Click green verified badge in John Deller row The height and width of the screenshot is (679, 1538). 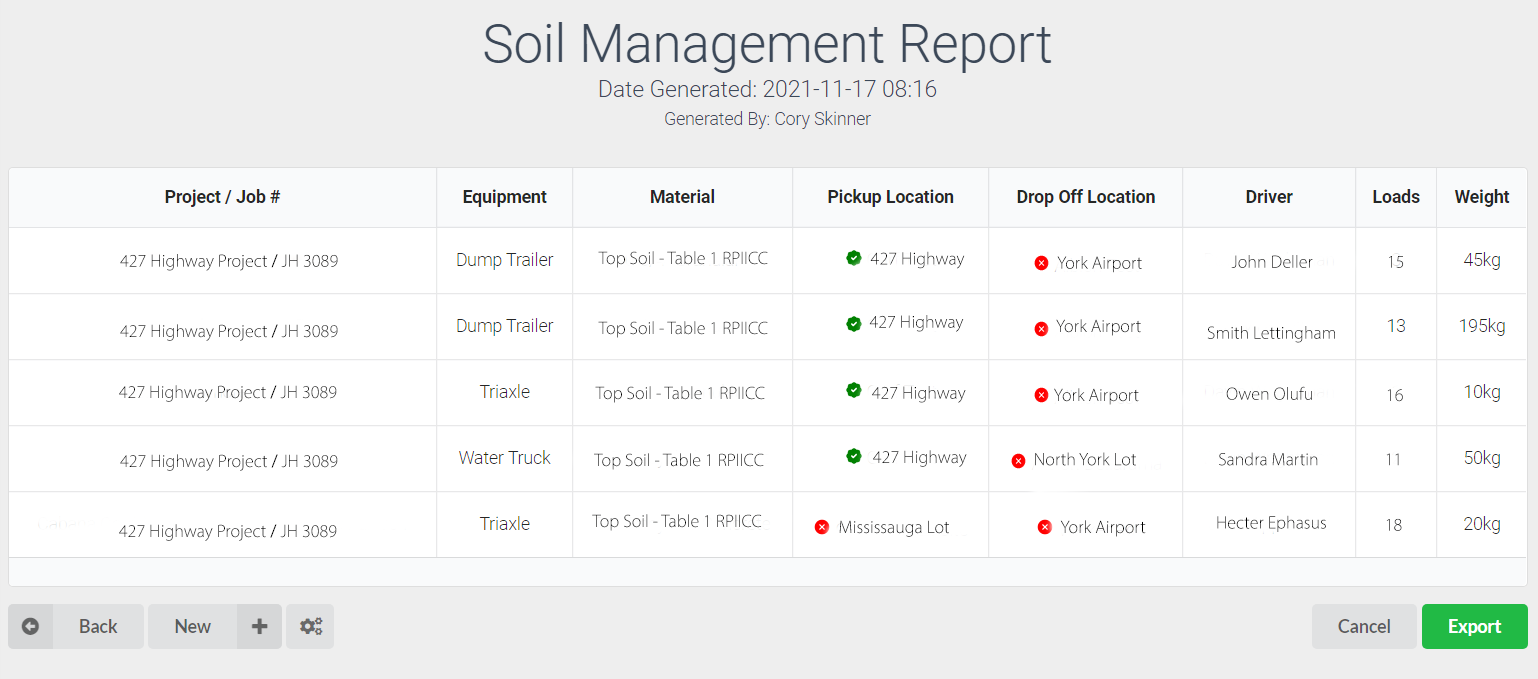click(x=853, y=258)
